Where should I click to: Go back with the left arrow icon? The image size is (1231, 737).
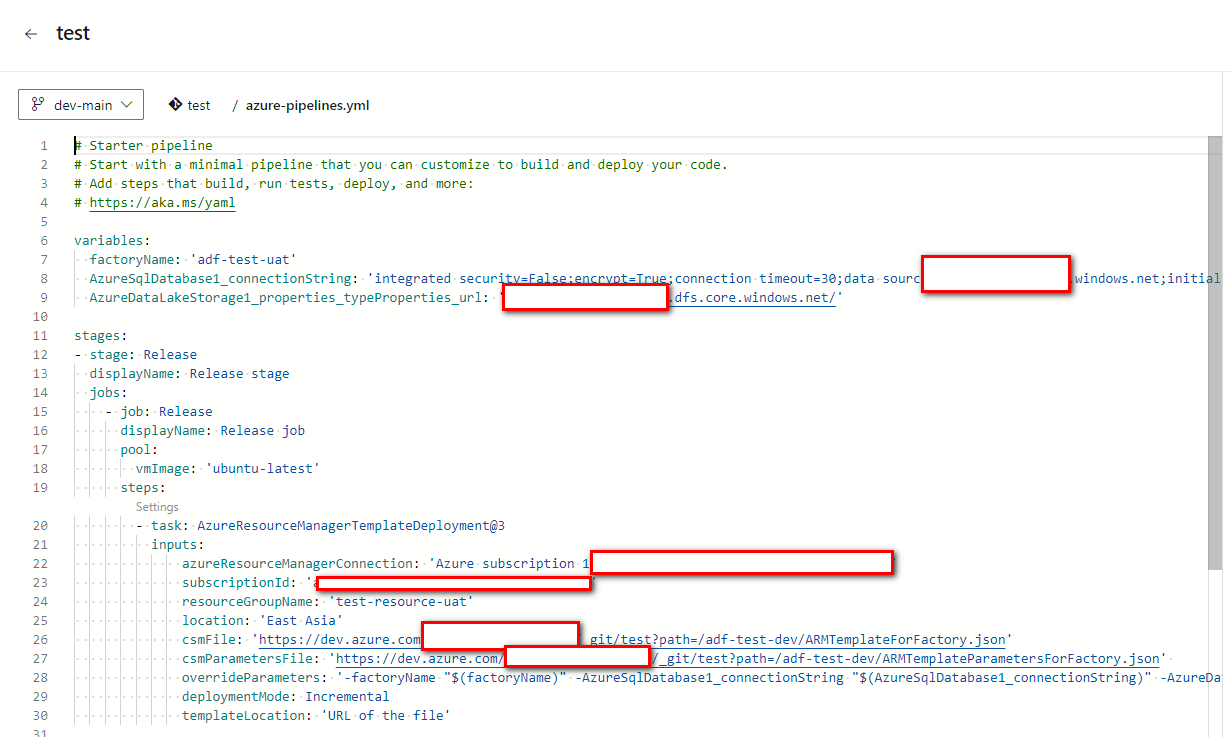pos(31,34)
